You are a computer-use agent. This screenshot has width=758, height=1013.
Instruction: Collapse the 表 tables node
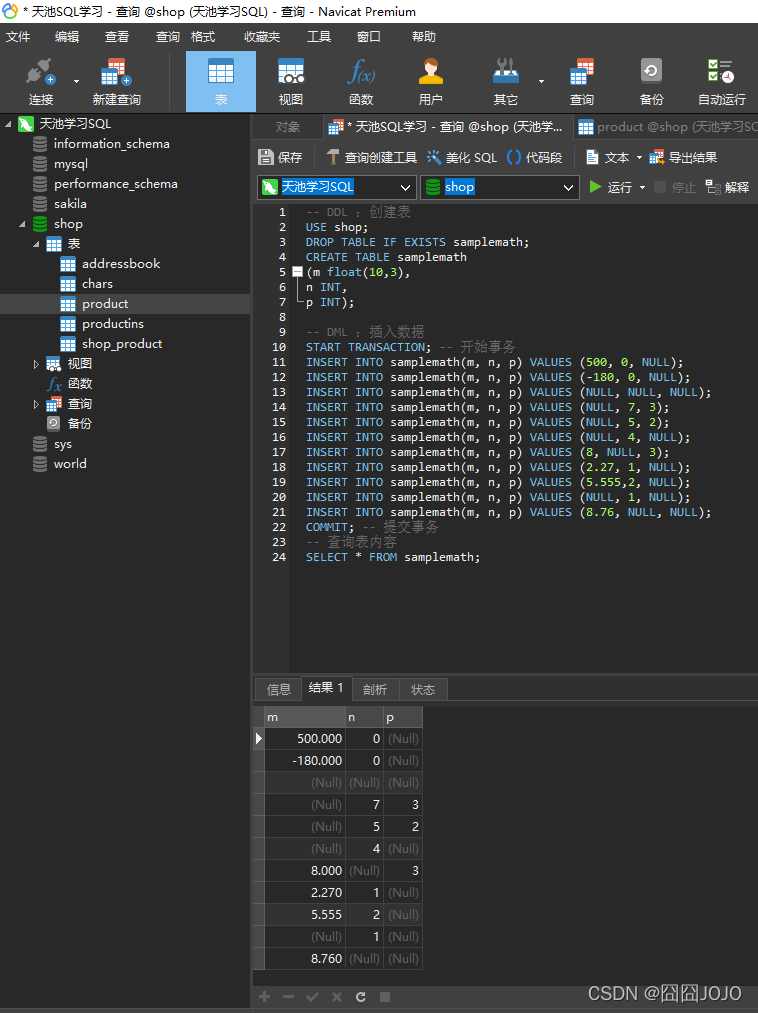coord(36,244)
